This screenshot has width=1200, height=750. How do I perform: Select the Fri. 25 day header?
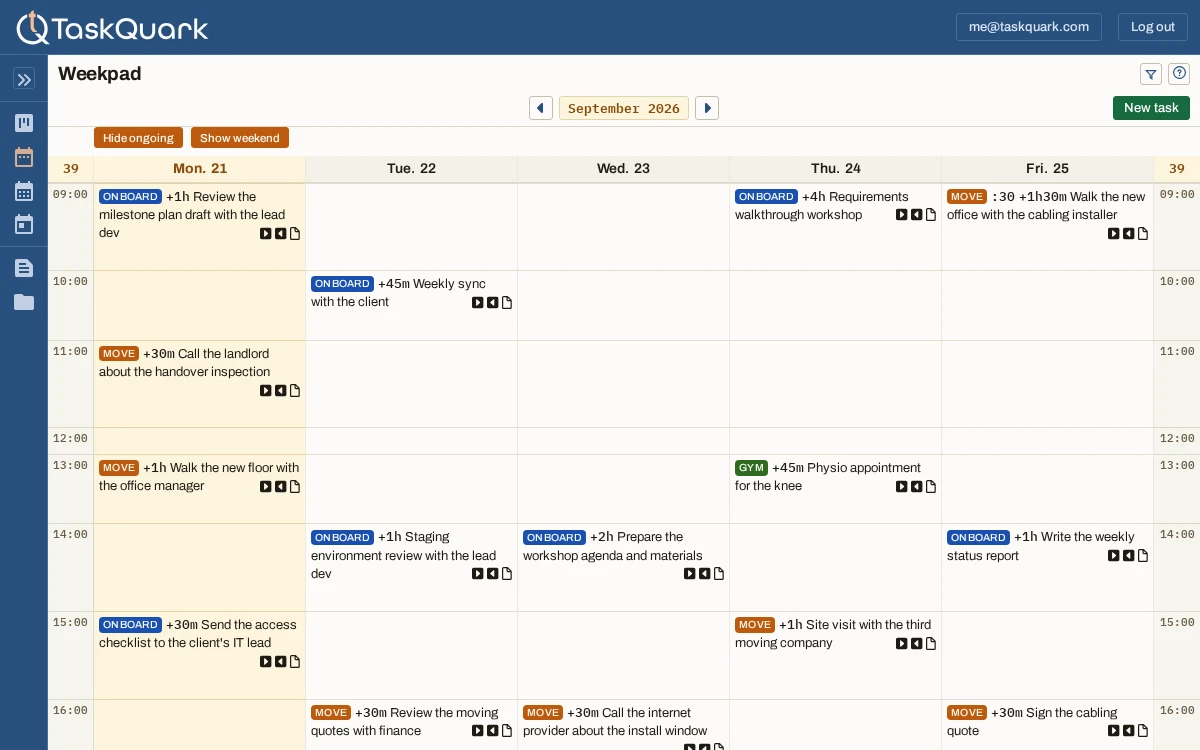[x=1048, y=169]
